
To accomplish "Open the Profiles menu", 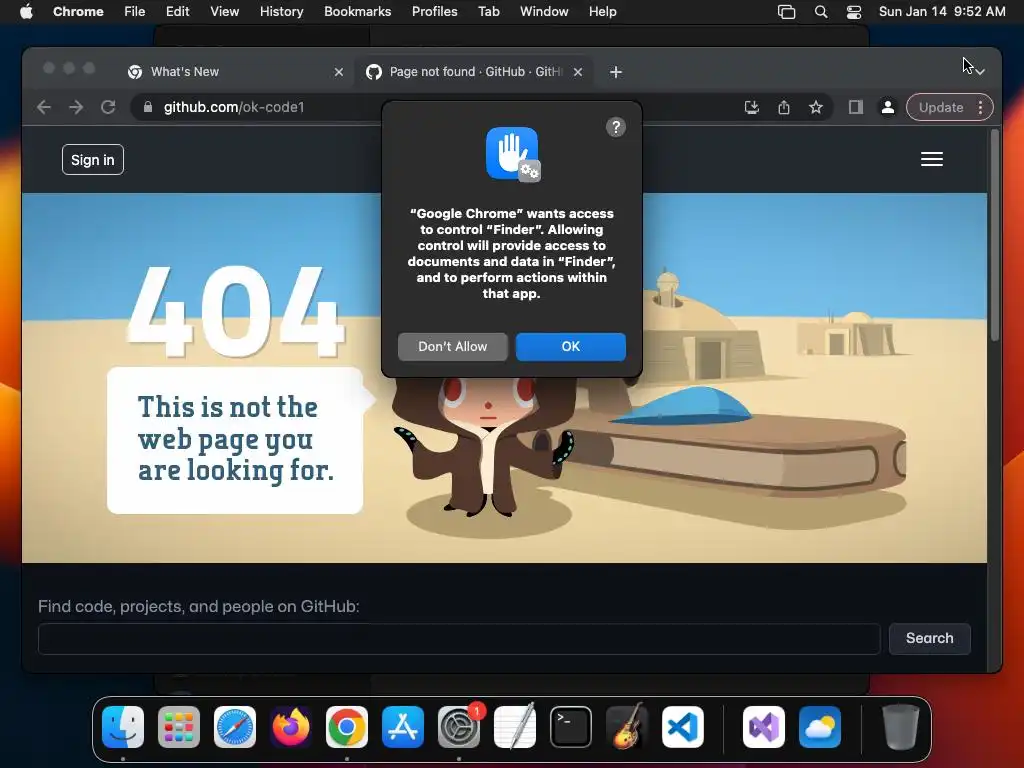I will point(434,11).
